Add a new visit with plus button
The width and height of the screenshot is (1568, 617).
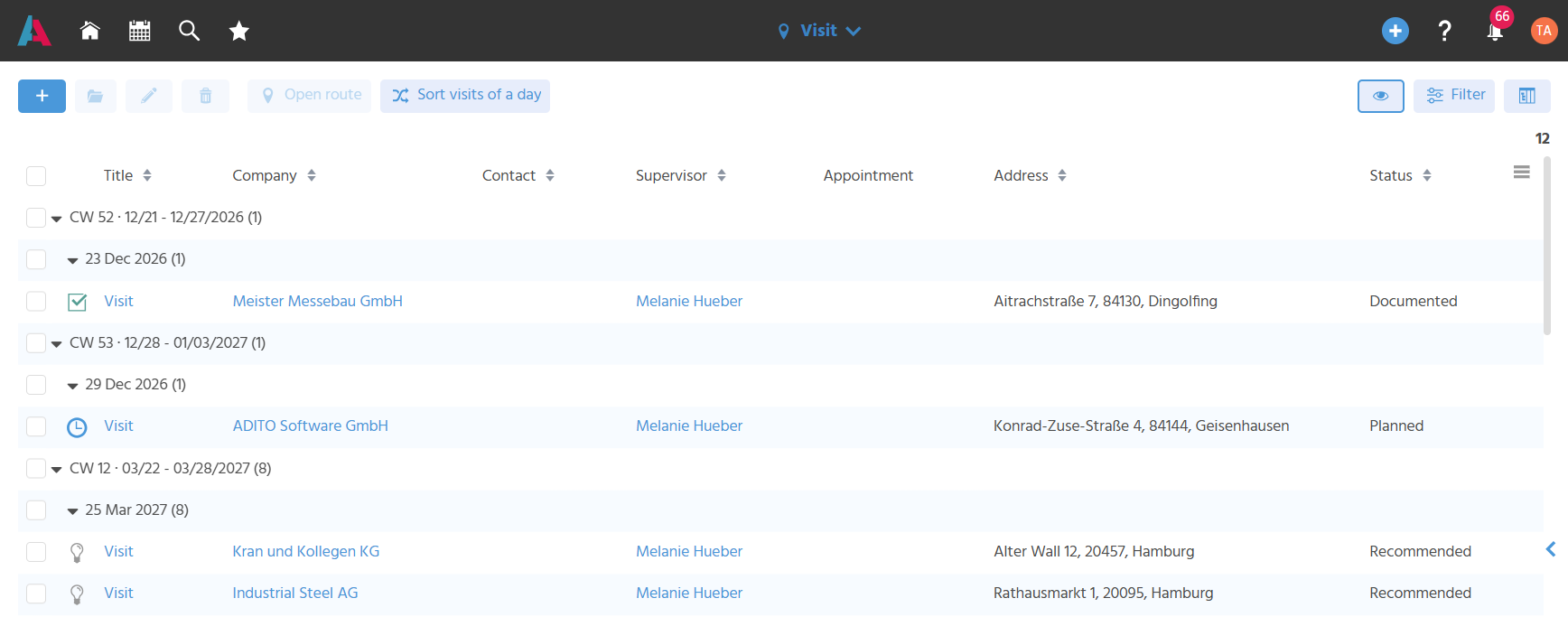(42, 96)
